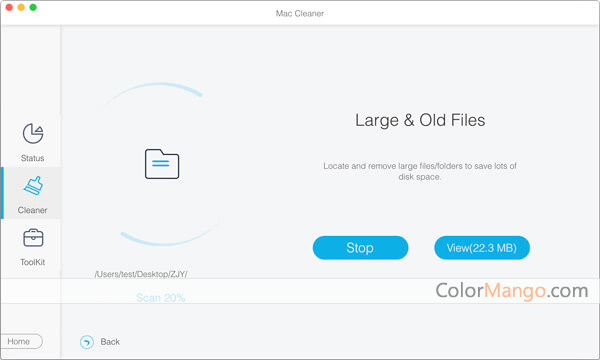
Task: Minimize the window with yellow button
Action: [21, 7]
